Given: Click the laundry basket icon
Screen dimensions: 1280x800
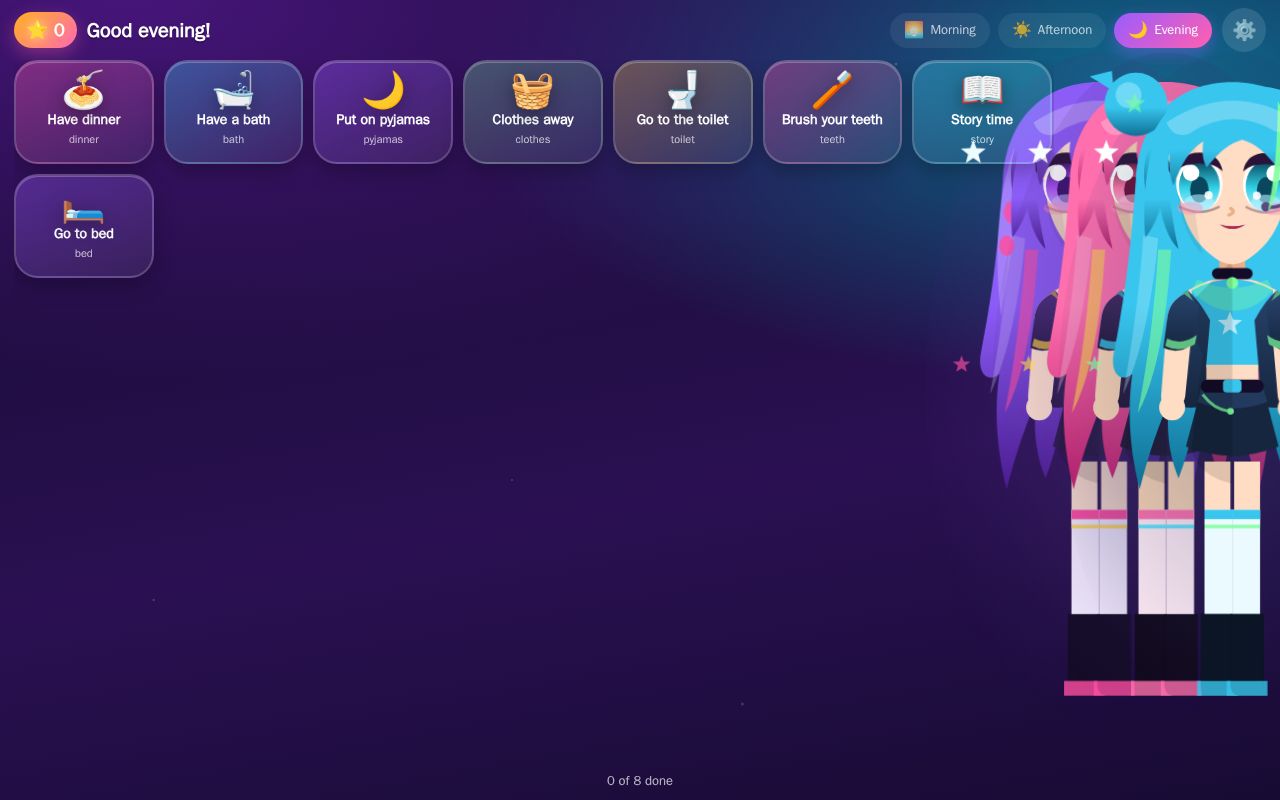Looking at the screenshot, I should coord(533,90).
